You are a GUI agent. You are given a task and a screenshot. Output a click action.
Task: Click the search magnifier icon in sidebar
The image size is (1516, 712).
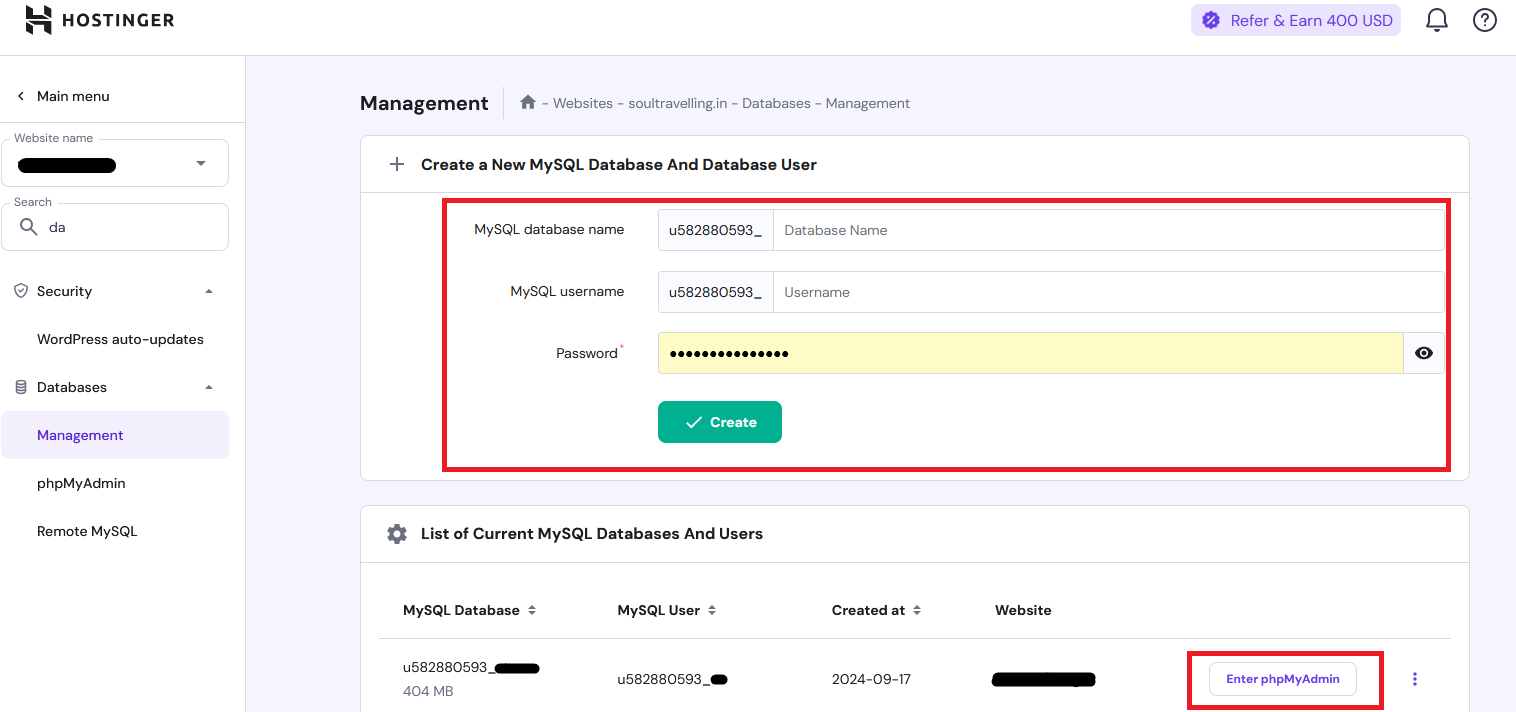(x=29, y=227)
